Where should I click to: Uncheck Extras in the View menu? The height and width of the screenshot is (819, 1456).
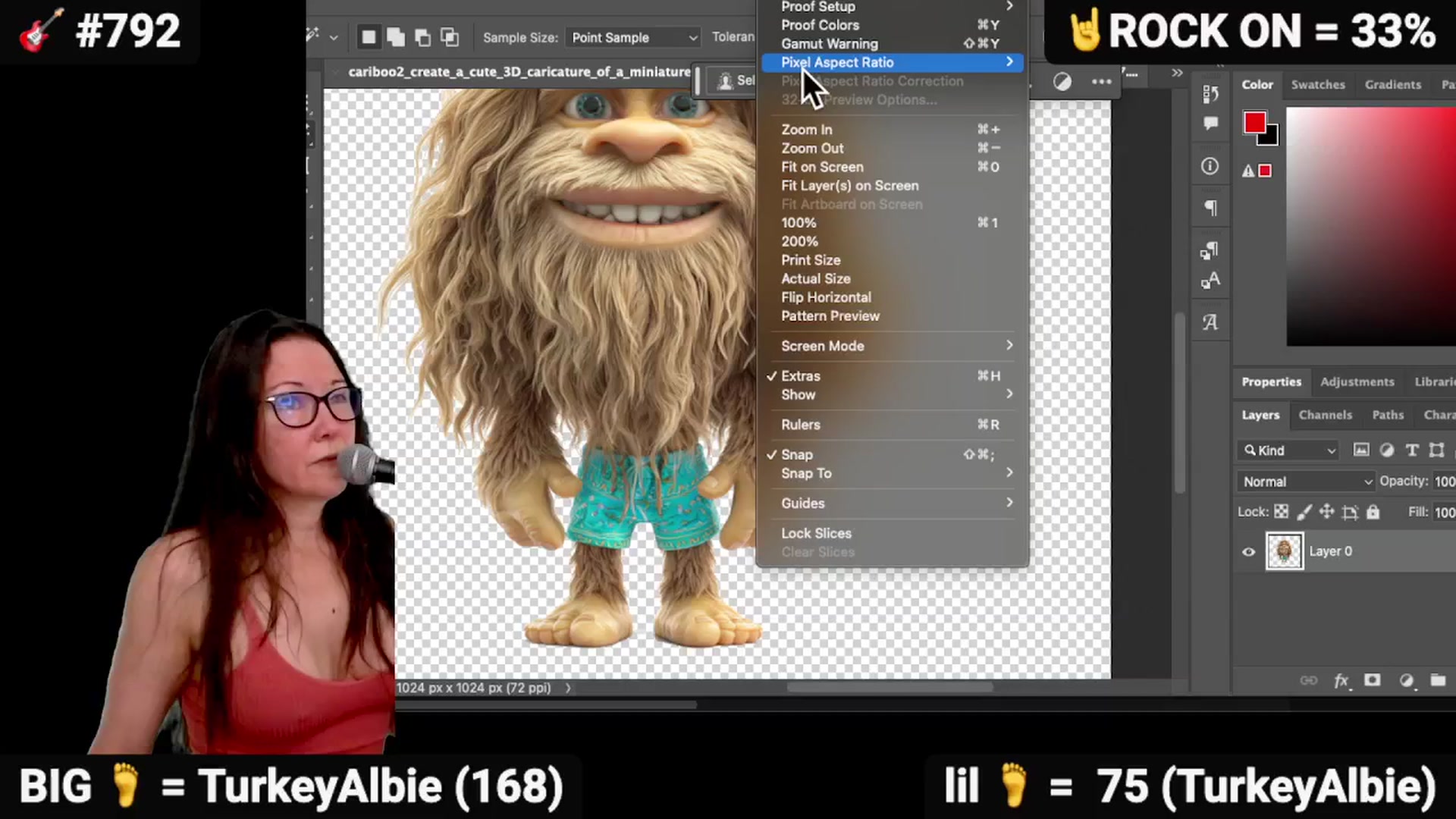[x=892, y=376]
